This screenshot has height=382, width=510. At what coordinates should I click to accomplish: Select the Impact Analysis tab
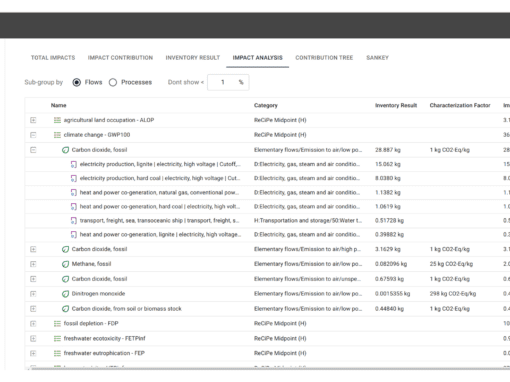(257, 58)
